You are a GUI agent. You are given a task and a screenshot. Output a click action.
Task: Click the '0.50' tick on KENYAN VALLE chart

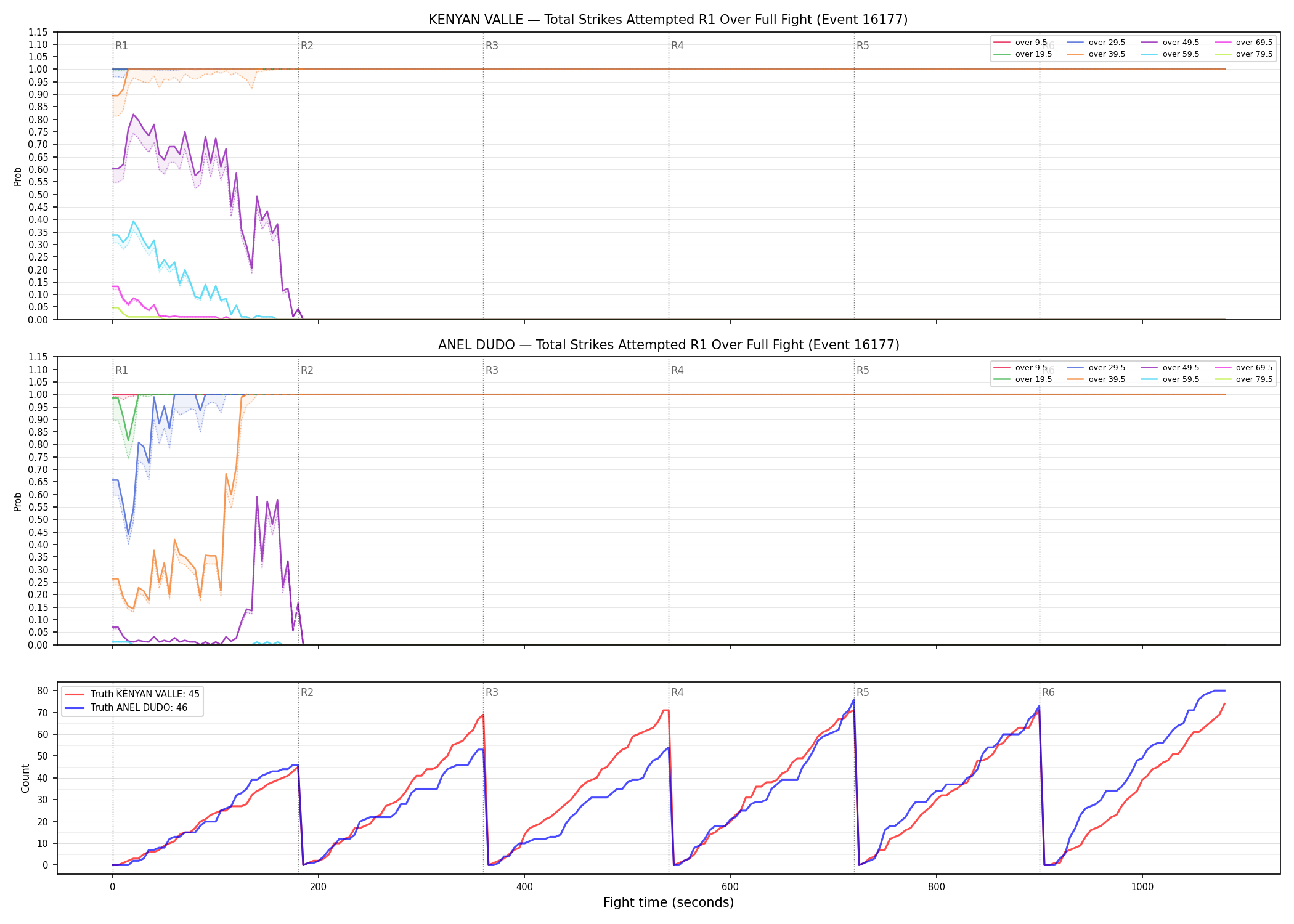point(38,195)
